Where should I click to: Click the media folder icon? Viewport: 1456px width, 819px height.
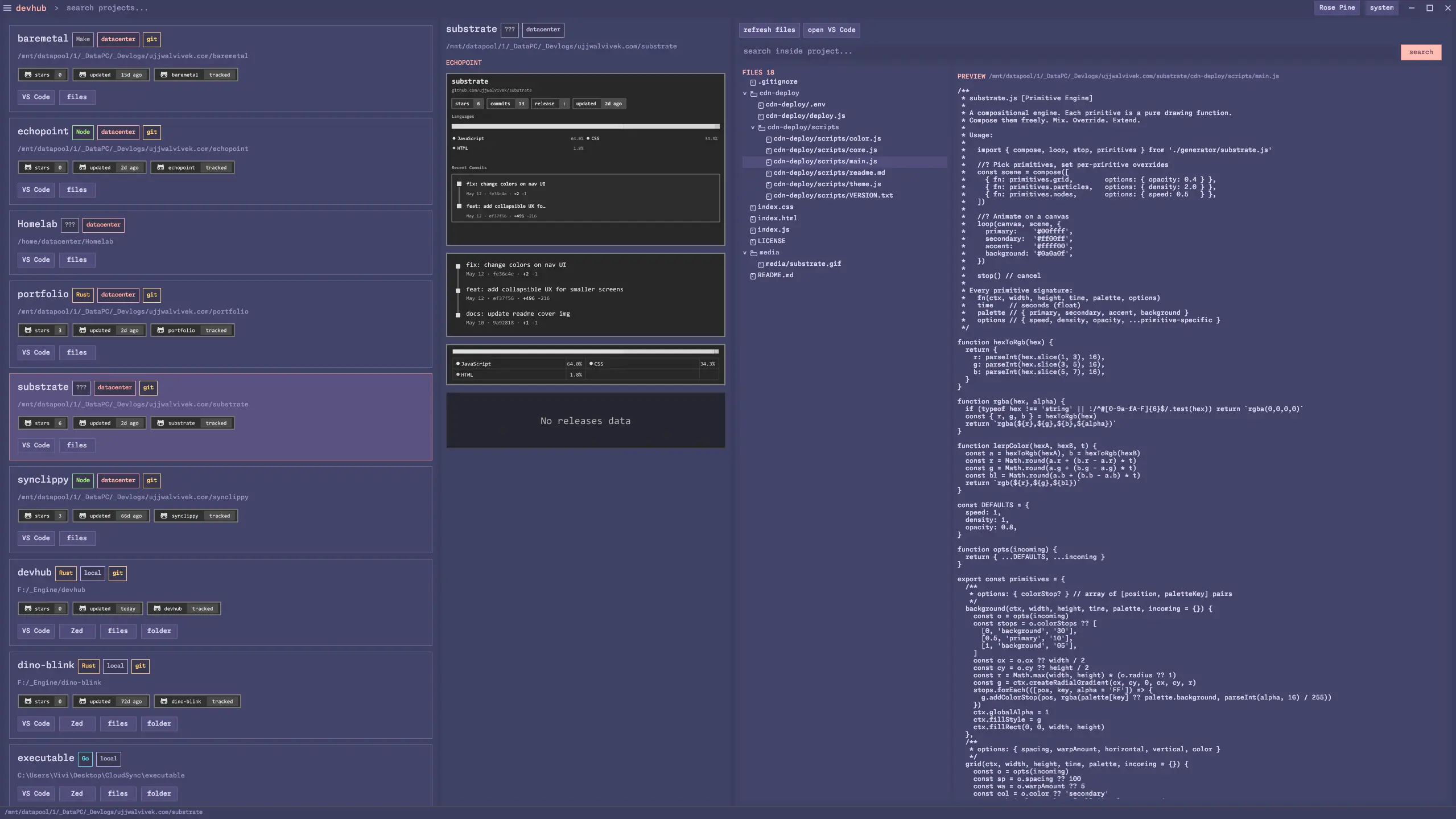(753, 253)
